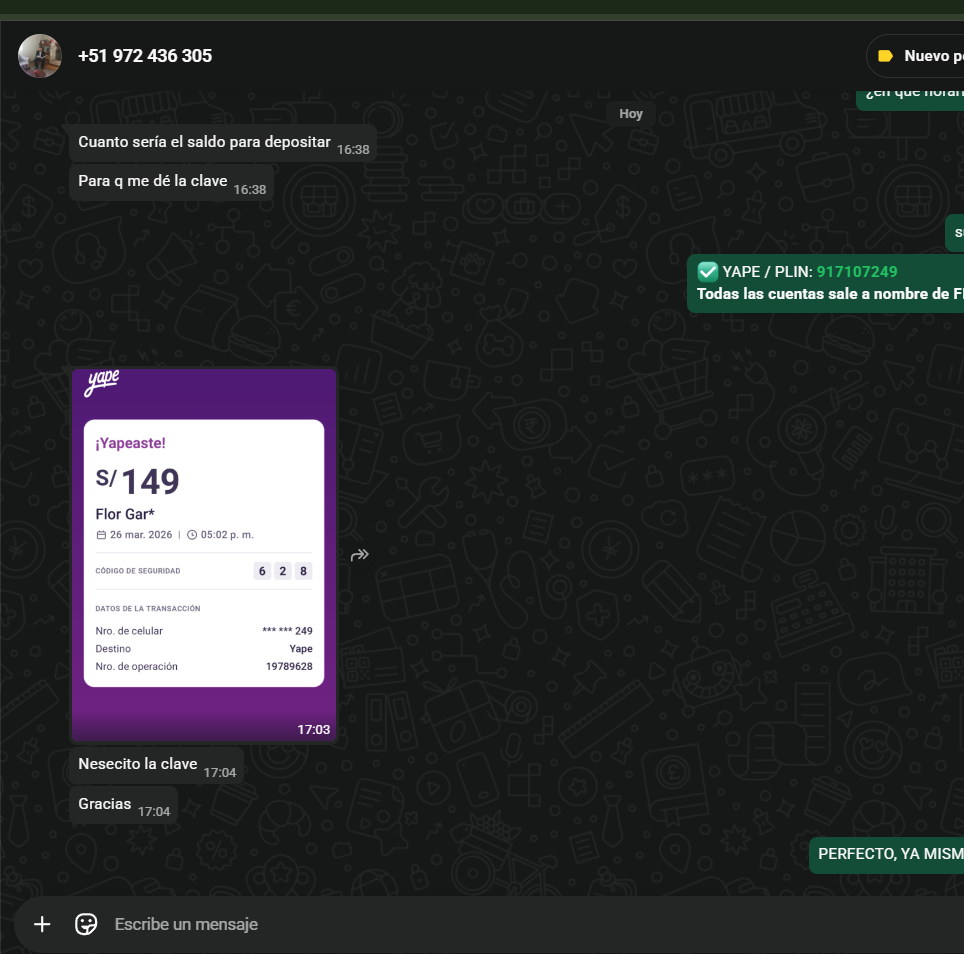Open the emoji and sticker picker

86,924
